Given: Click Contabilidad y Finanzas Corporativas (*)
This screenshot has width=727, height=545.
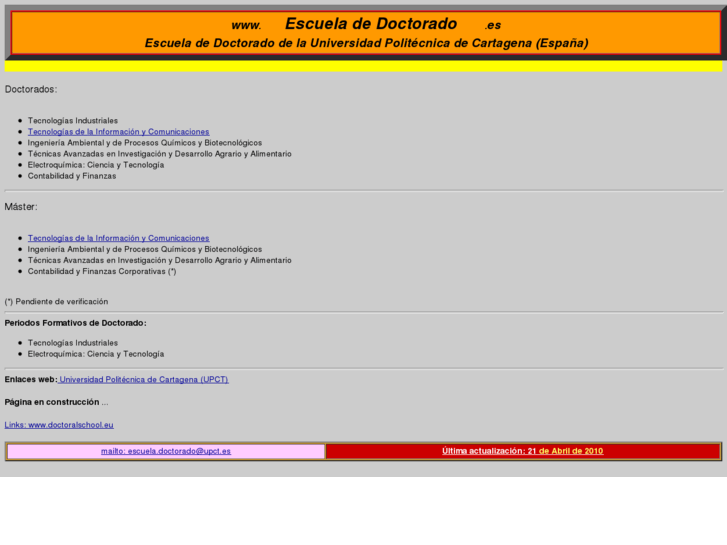Looking at the screenshot, I should (x=102, y=271).
